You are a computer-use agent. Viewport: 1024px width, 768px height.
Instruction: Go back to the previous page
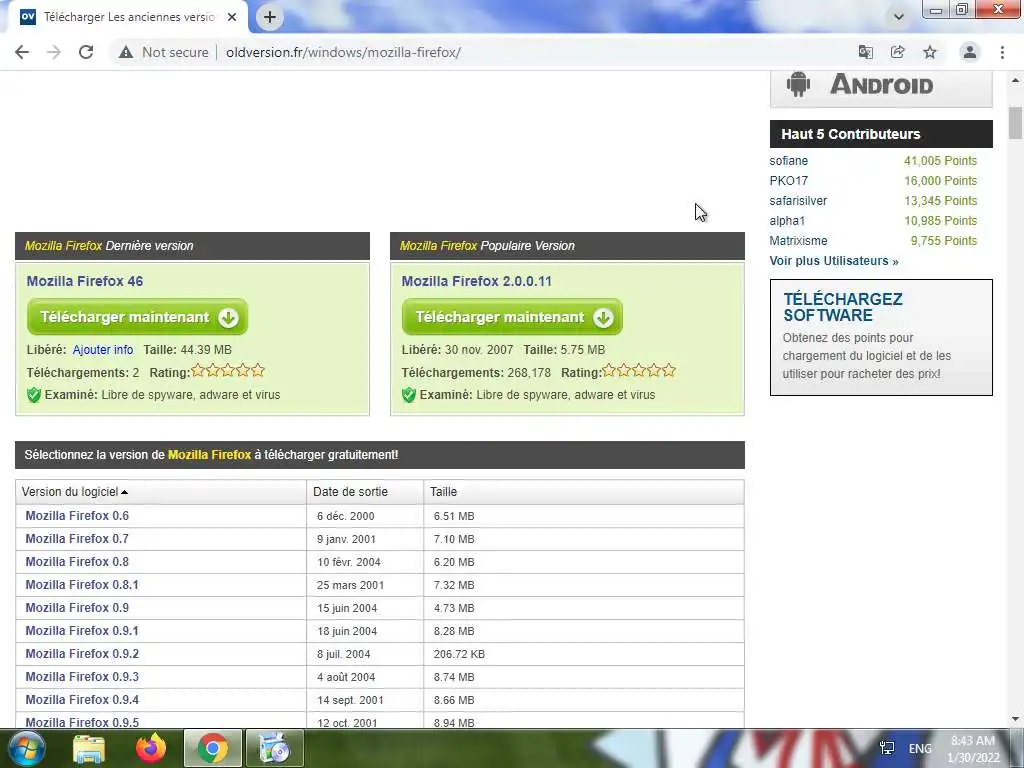tap(22, 52)
